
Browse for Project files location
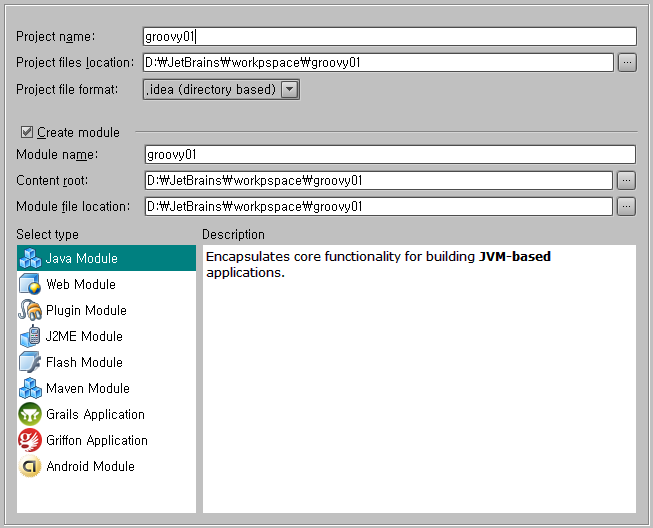coord(627,62)
